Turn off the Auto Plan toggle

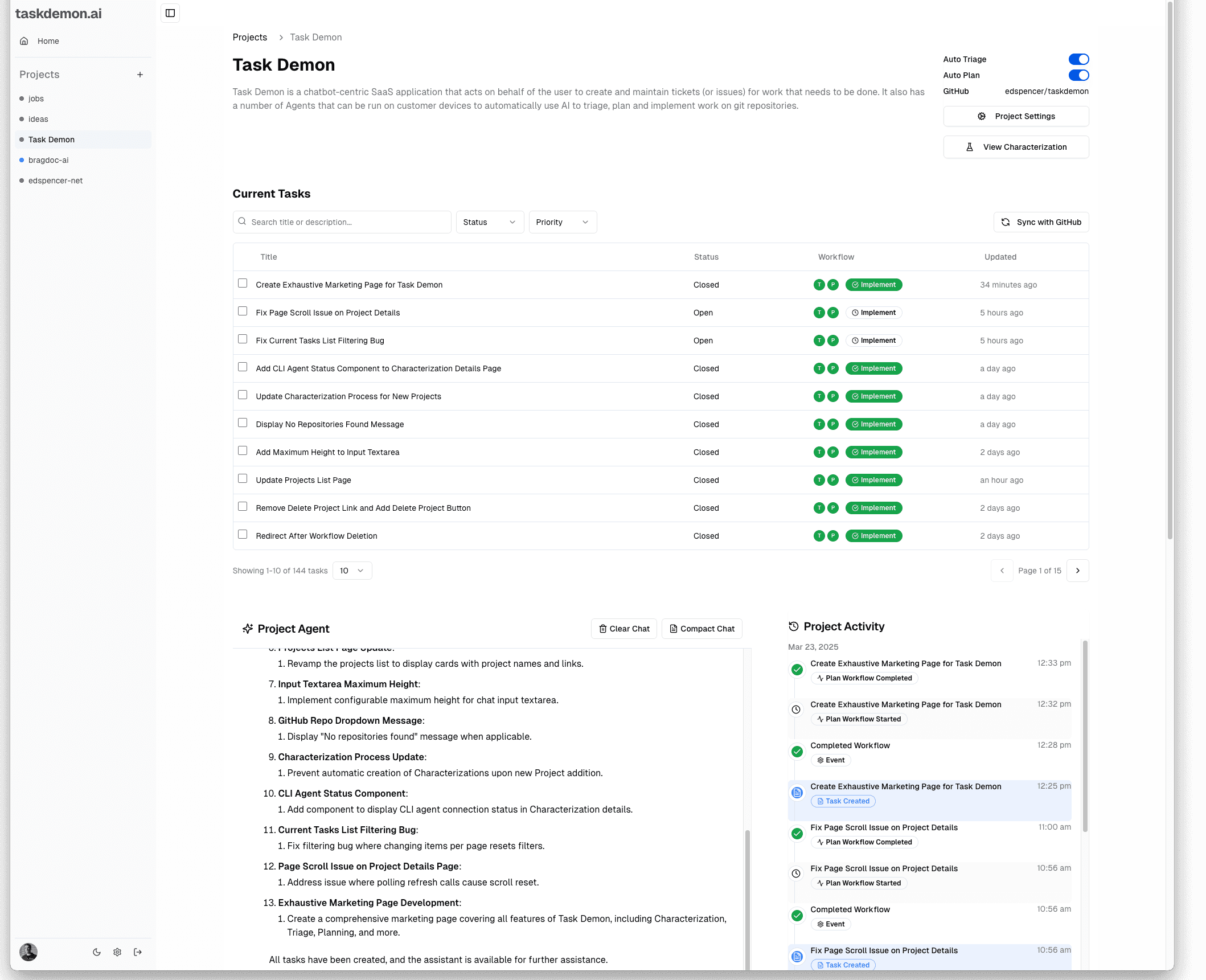pos(1079,75)
